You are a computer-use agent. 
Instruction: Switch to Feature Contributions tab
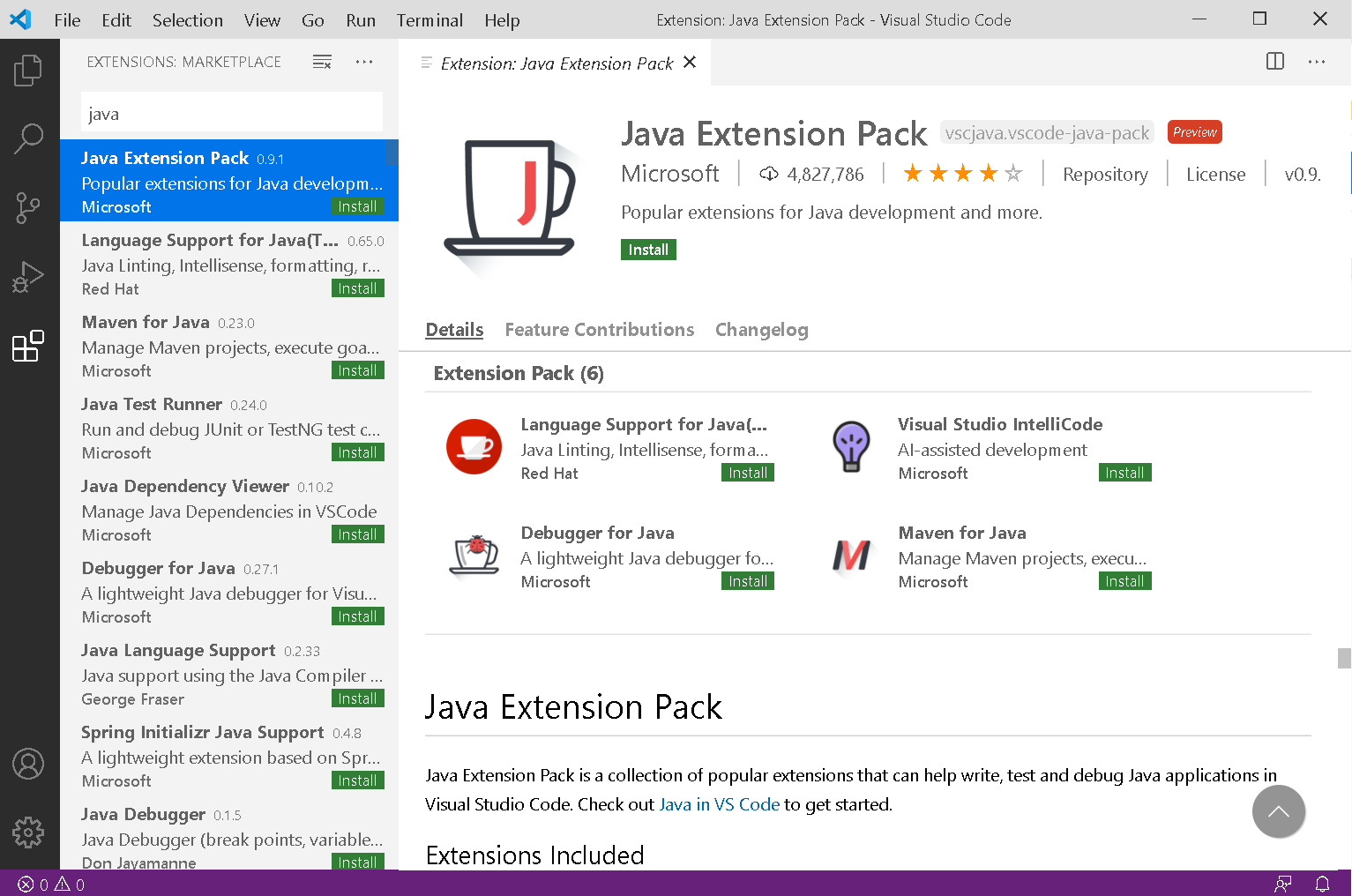[x=600, y=330]
